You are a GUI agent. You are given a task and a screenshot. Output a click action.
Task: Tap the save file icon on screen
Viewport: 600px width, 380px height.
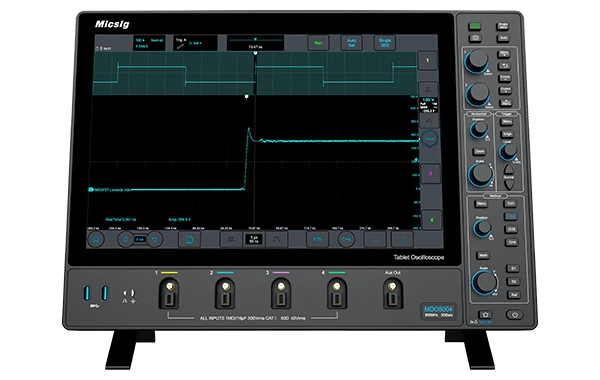[x=189, y=240]
